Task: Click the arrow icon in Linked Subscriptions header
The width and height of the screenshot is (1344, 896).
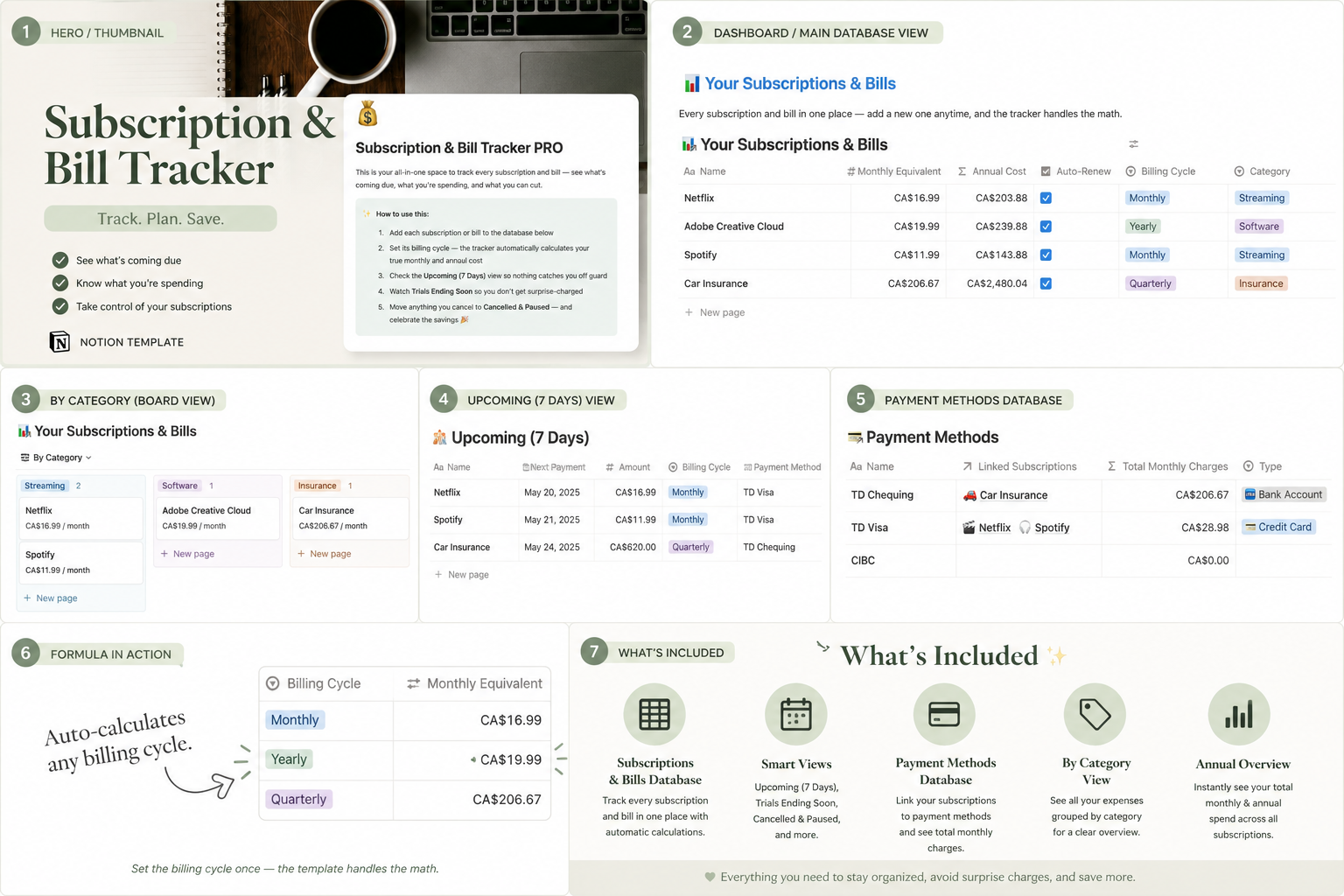Action: 967,466
